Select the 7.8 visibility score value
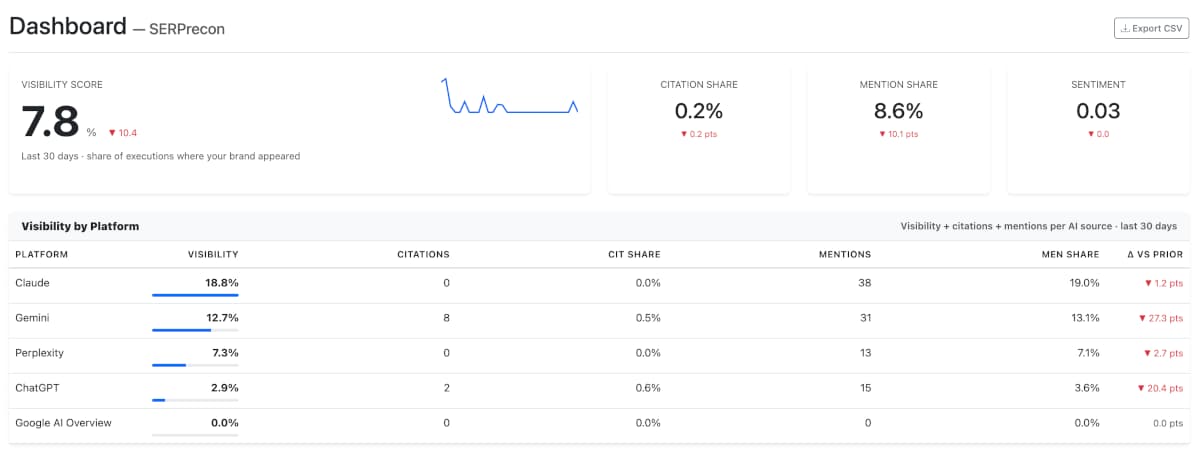1200x449 pixels. click(50, 122)
